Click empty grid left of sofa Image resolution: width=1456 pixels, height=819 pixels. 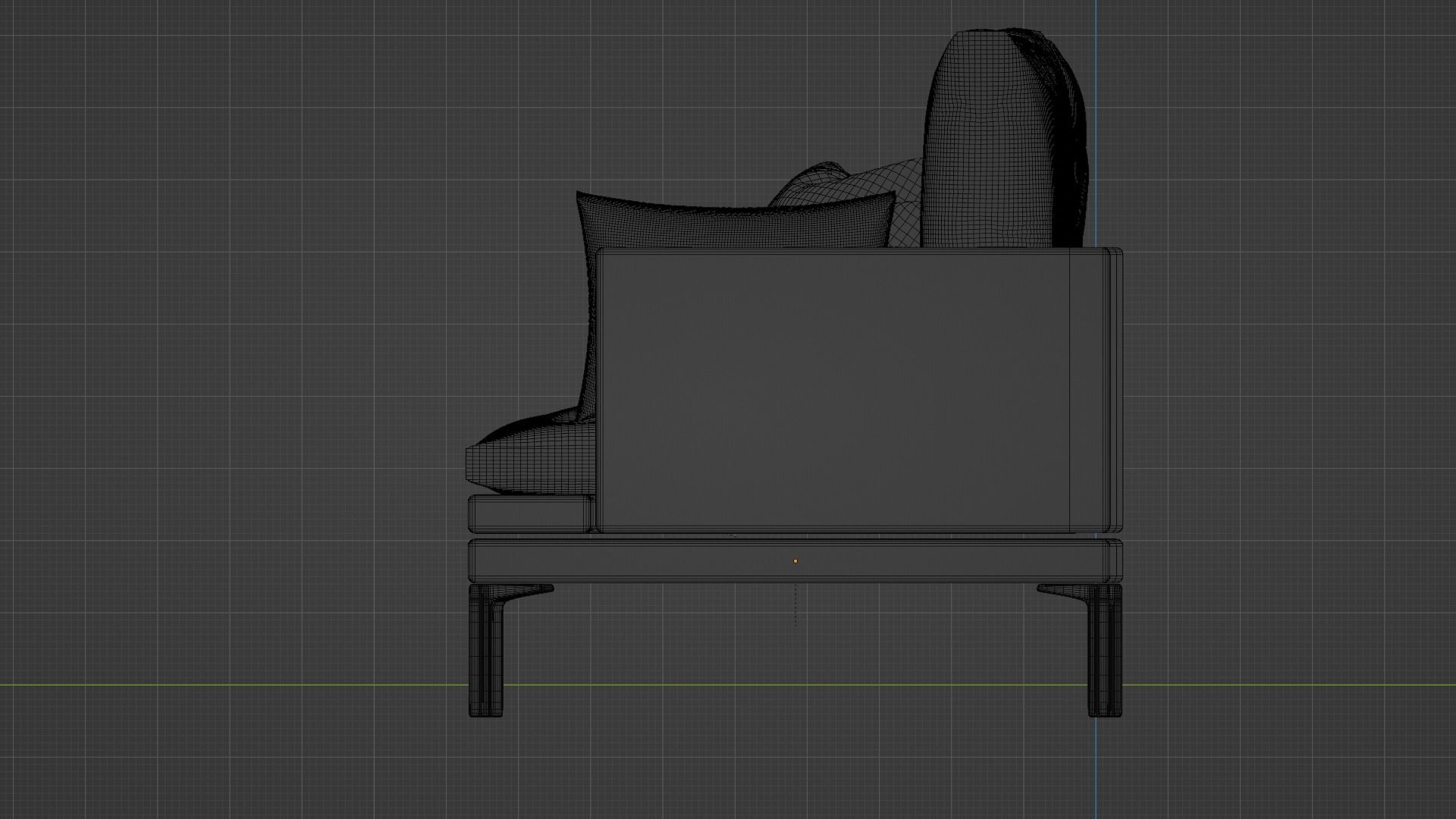click(x=227, y=379)
